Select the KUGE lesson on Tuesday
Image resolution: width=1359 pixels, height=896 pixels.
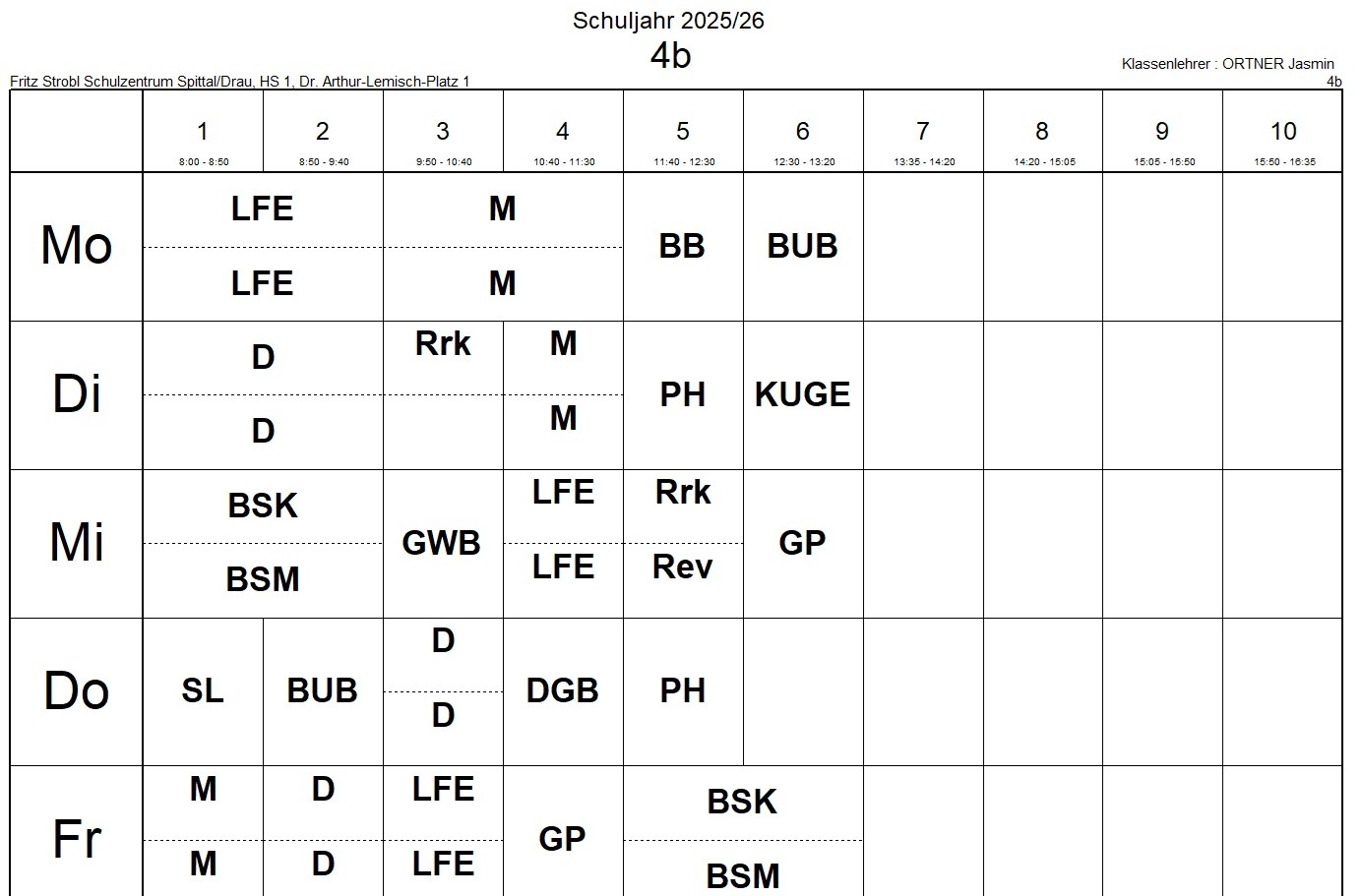pyautogui.click(x=802, y=394)
